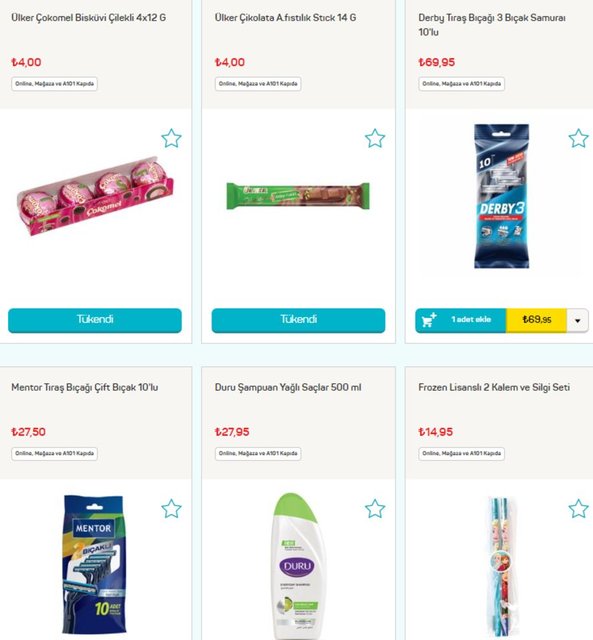Favorite the Ülker Çokomel Bisküvi star icon
Viewport: 593px width, 640px height.
coord(171,138)
